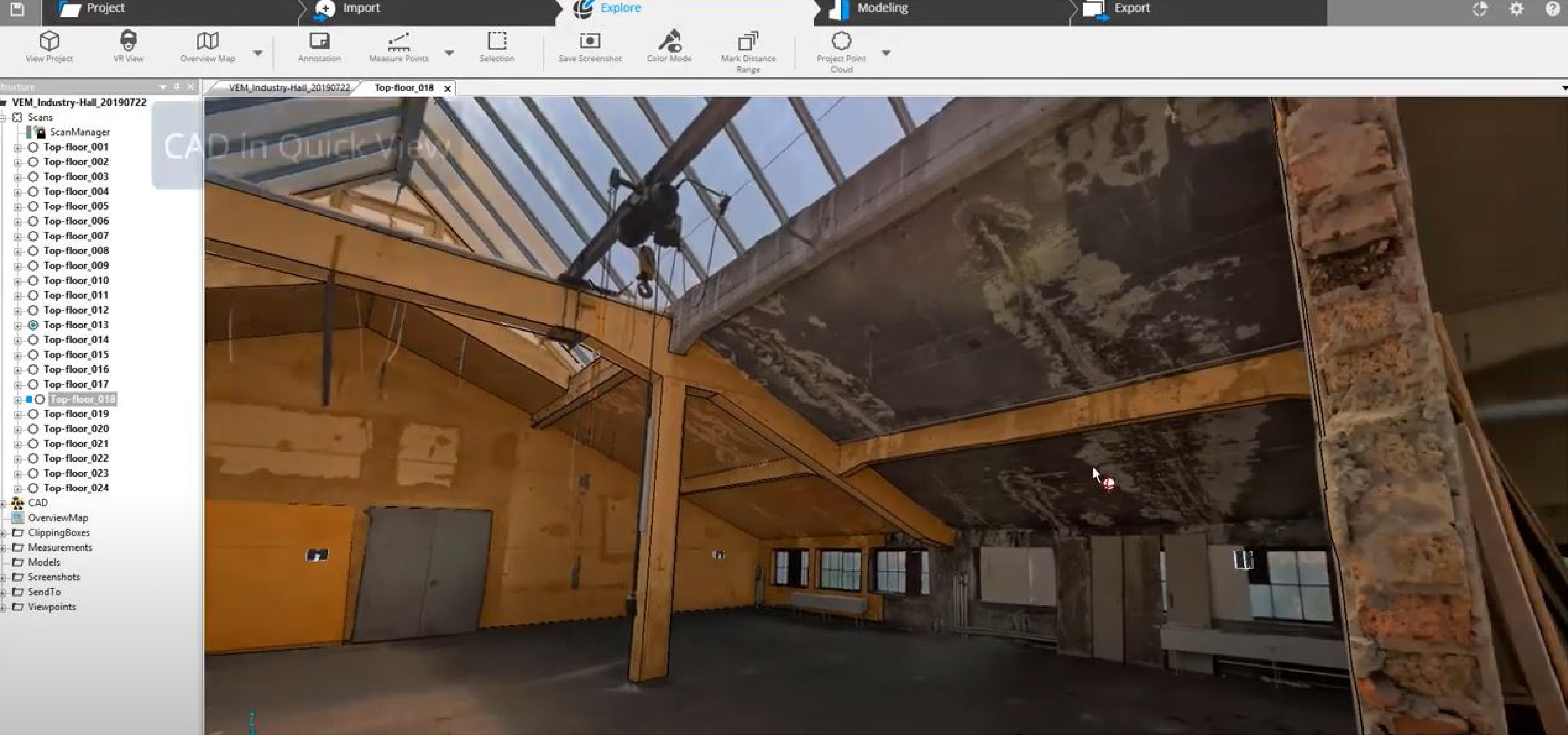The image size is (1568, 735).
Task: Click the save disk icon at top left
Action: coord(17,9)
